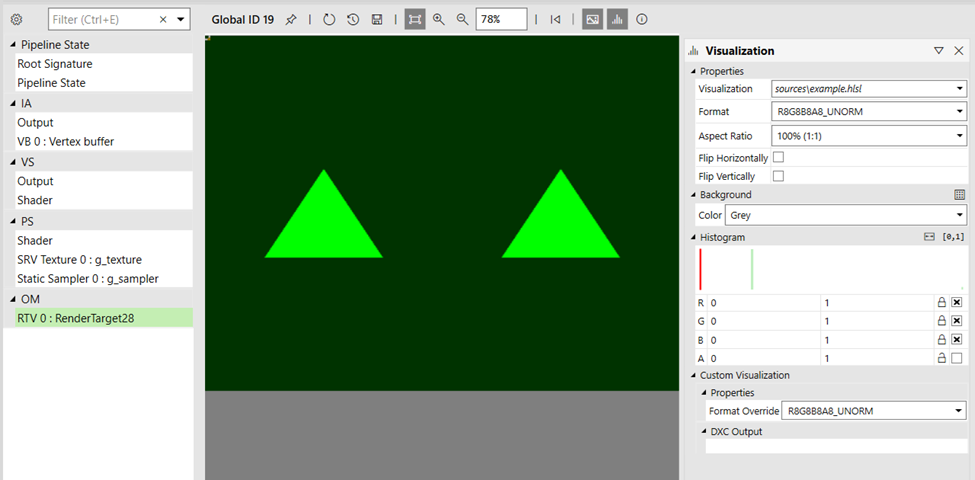Collapse the DXC Output section
Image resolution: width=975 pixels, height=480 pixels.
pos(704,432)
